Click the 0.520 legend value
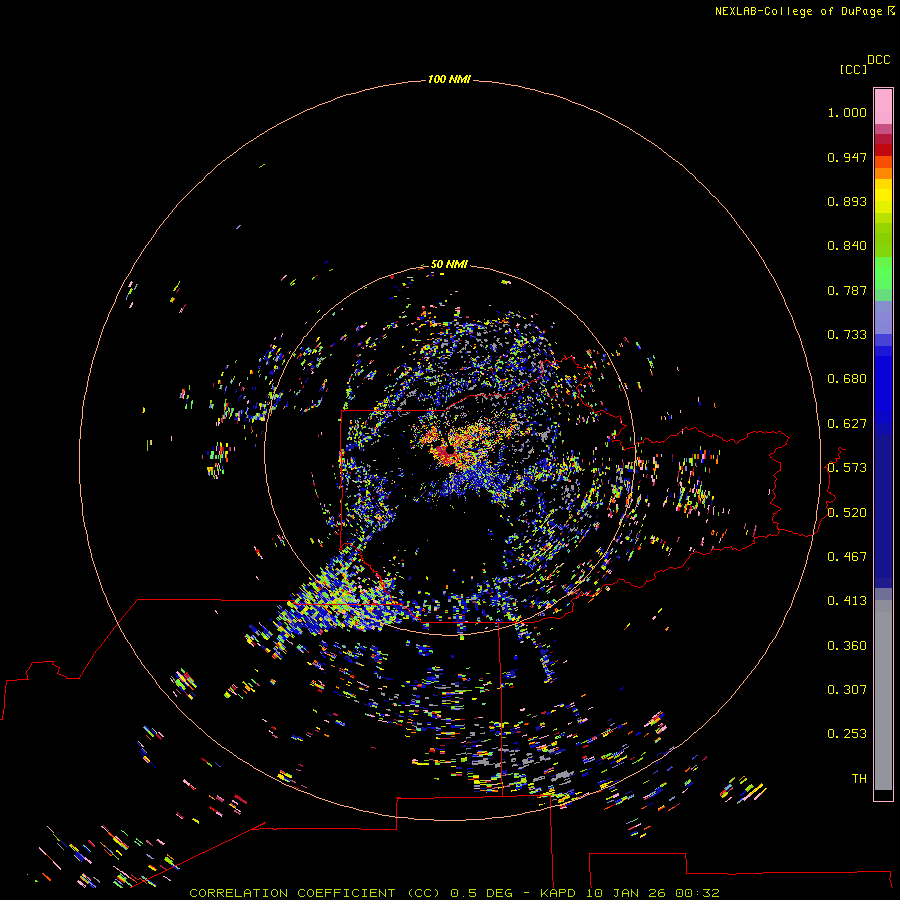The image size is (900, 900). tap(847, 513)
